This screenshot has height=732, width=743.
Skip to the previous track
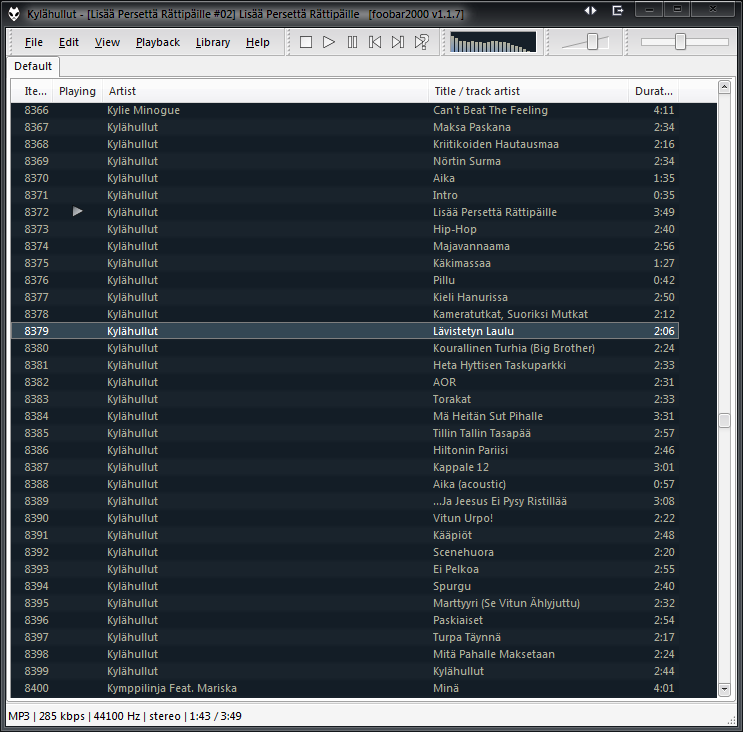pos(375,42)
